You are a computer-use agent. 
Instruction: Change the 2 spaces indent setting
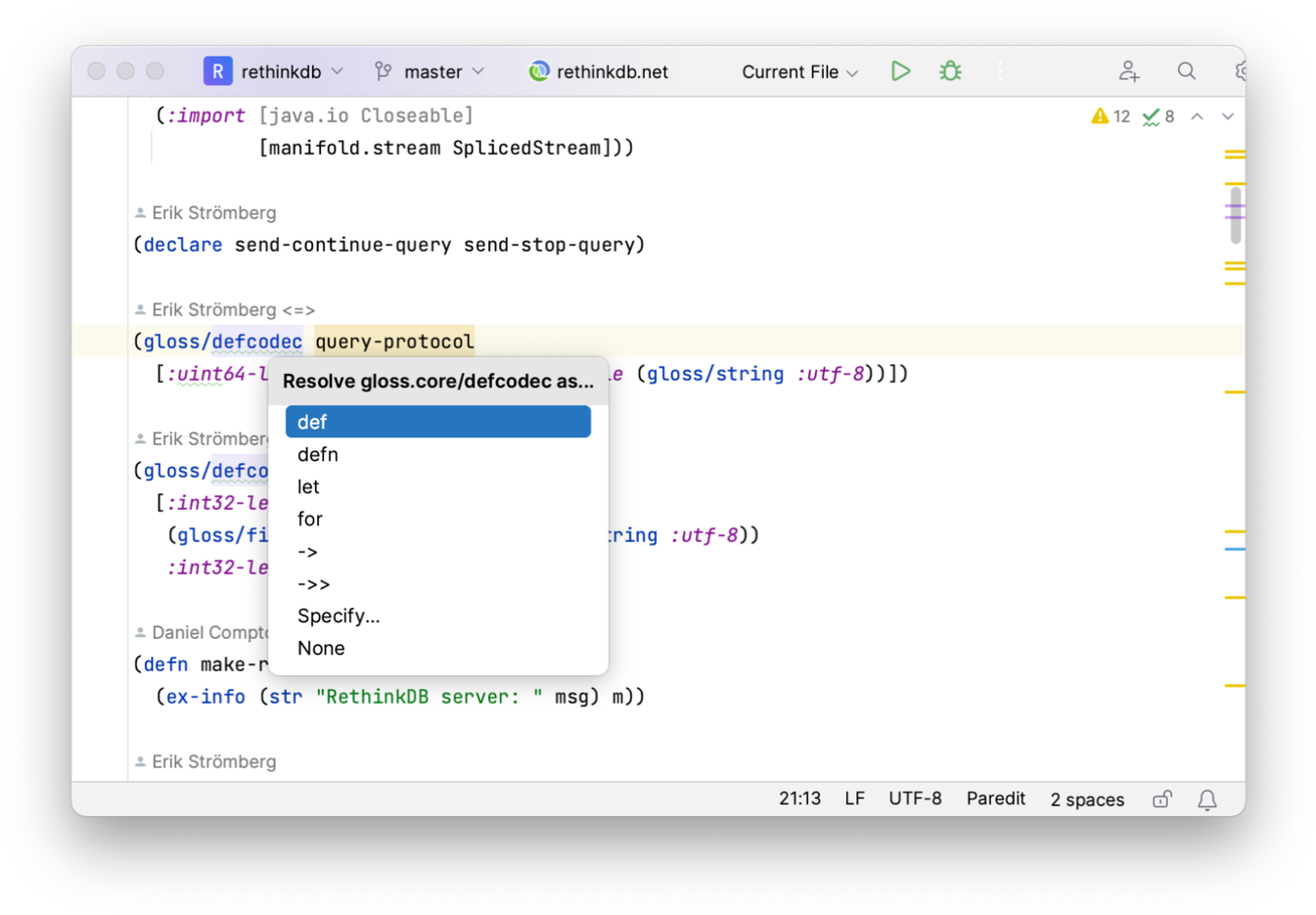(1087, 800)
